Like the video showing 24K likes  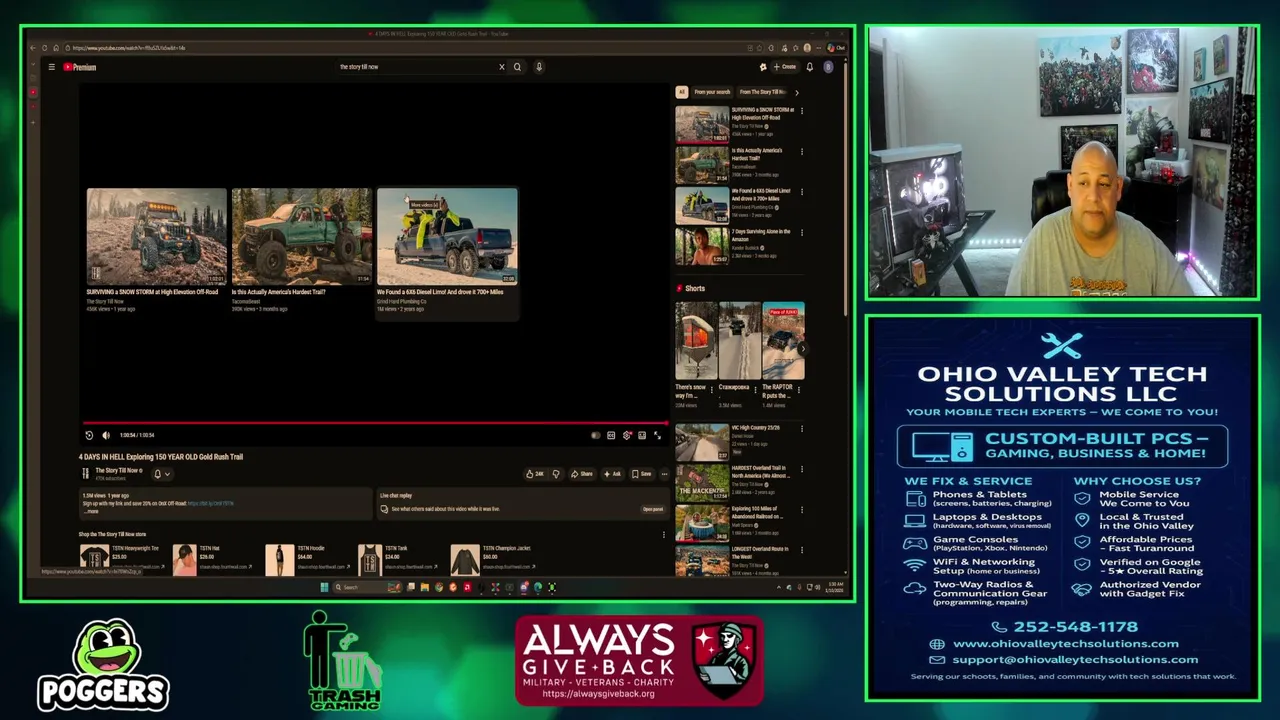click(x=535, y=474)
